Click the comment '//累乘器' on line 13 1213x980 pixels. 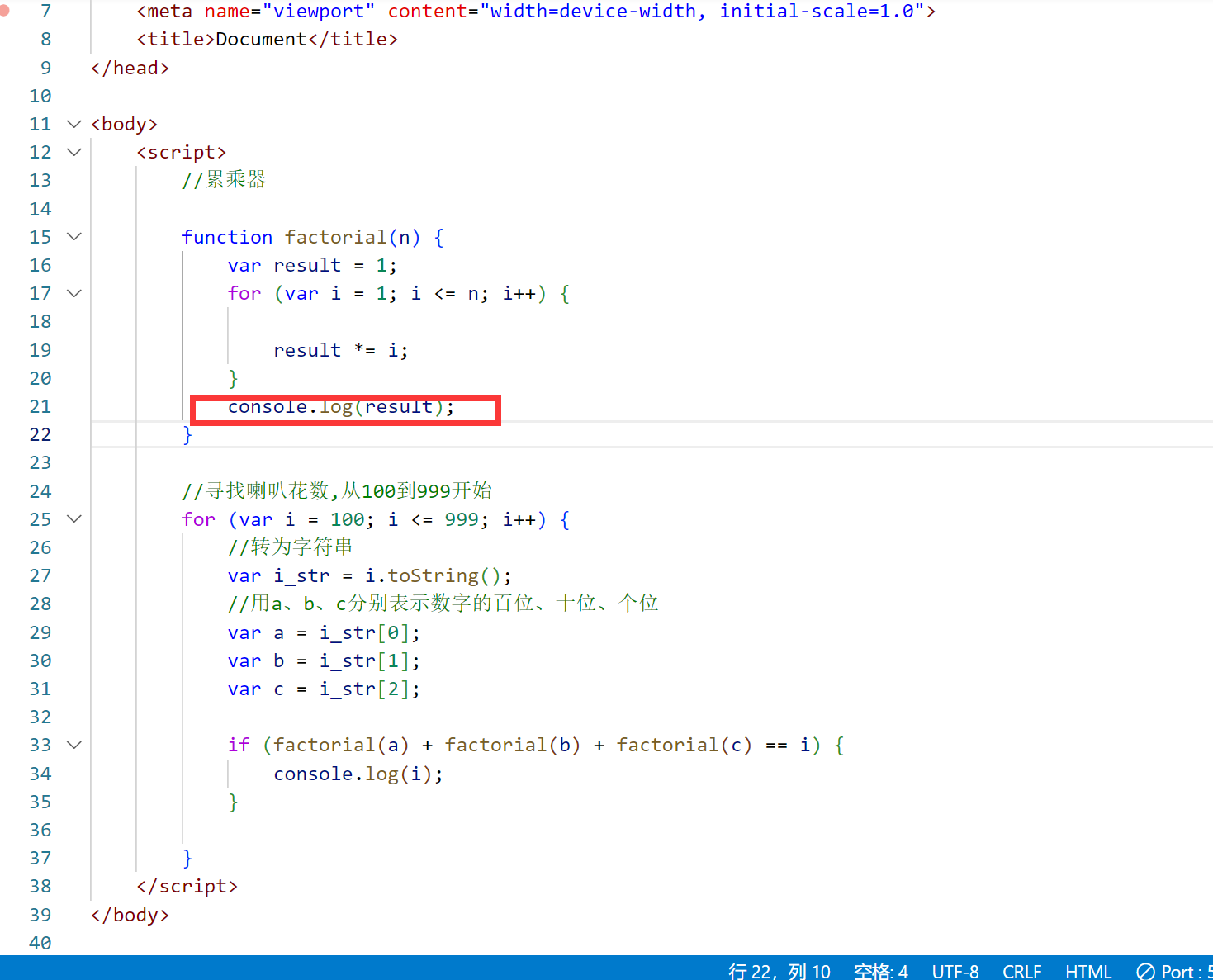(x=224, y=180)
